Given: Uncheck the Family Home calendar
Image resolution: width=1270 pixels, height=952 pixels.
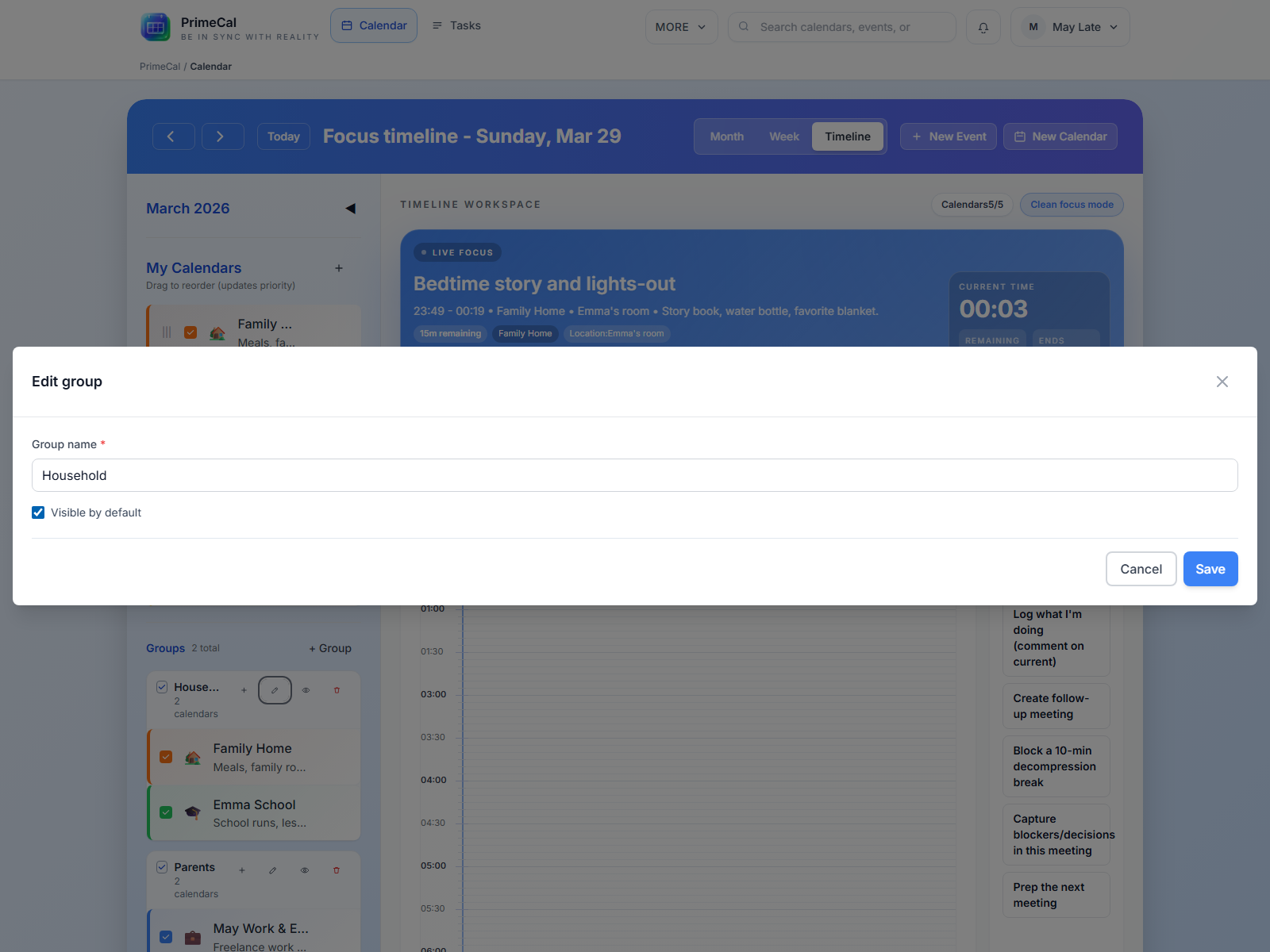Looking at the screenshot, I should (x=166, y=757).
